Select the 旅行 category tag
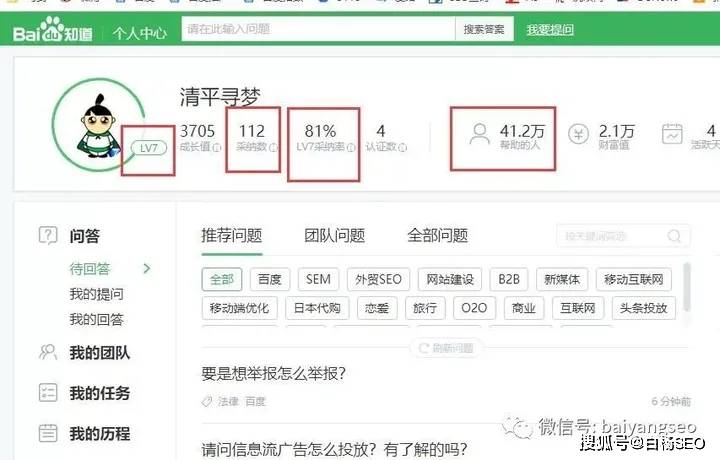 click(425, 308)
